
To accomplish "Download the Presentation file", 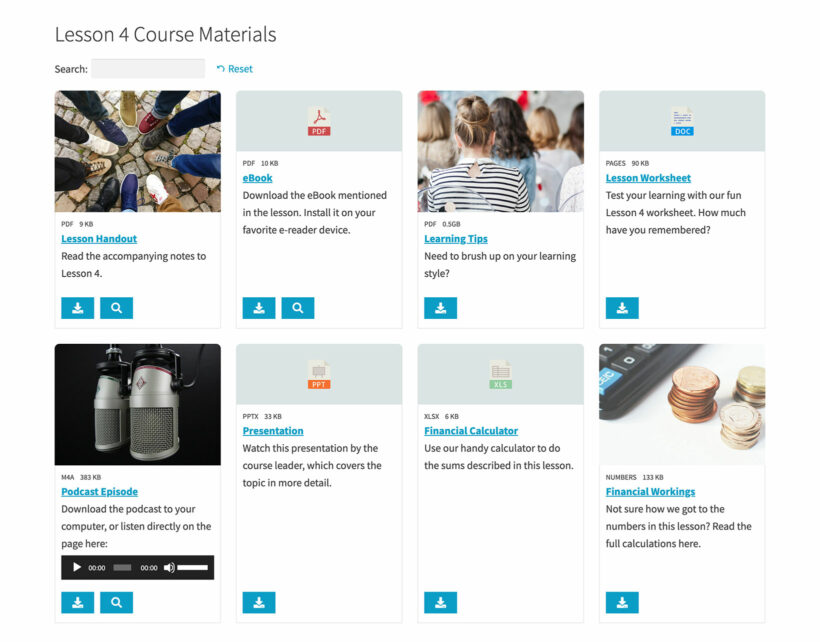I will tap(259, 602).
